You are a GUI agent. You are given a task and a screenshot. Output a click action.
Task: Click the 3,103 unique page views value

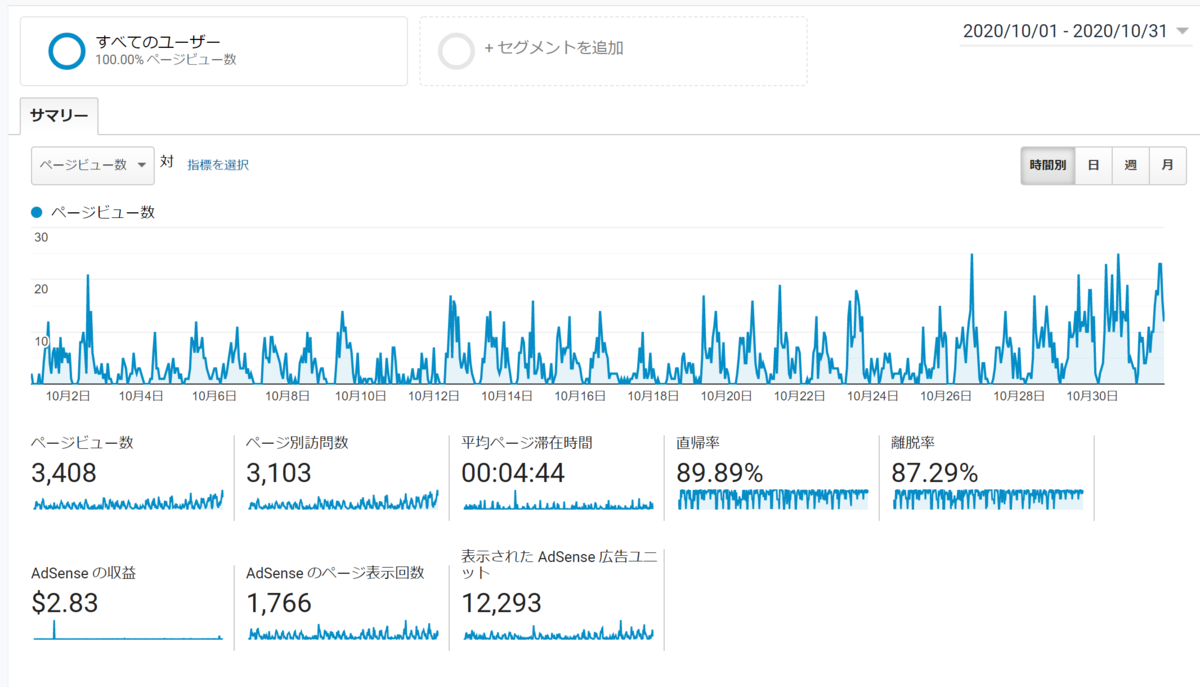[x=279, y=473]
